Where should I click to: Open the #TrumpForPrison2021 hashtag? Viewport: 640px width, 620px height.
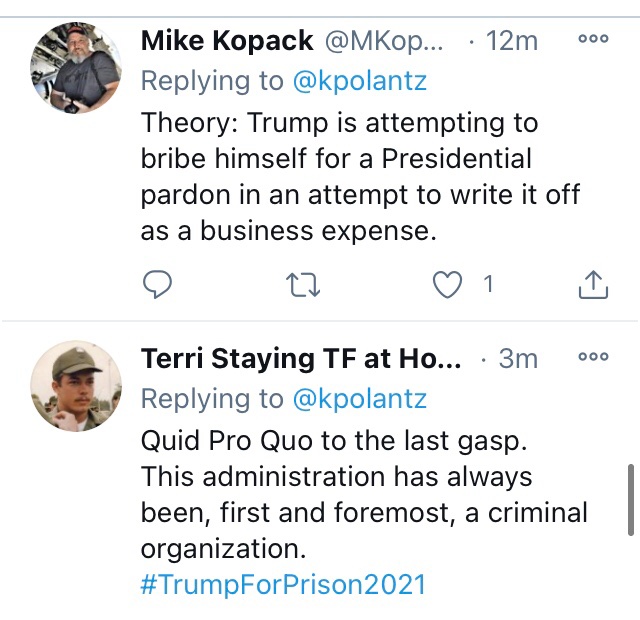click(x=283, y=584)
